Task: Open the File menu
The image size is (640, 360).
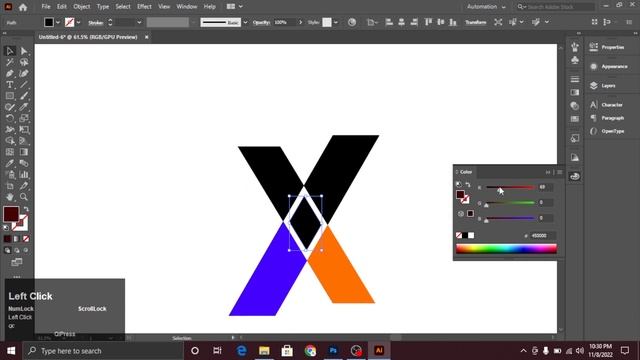Action: pos(46,7)
